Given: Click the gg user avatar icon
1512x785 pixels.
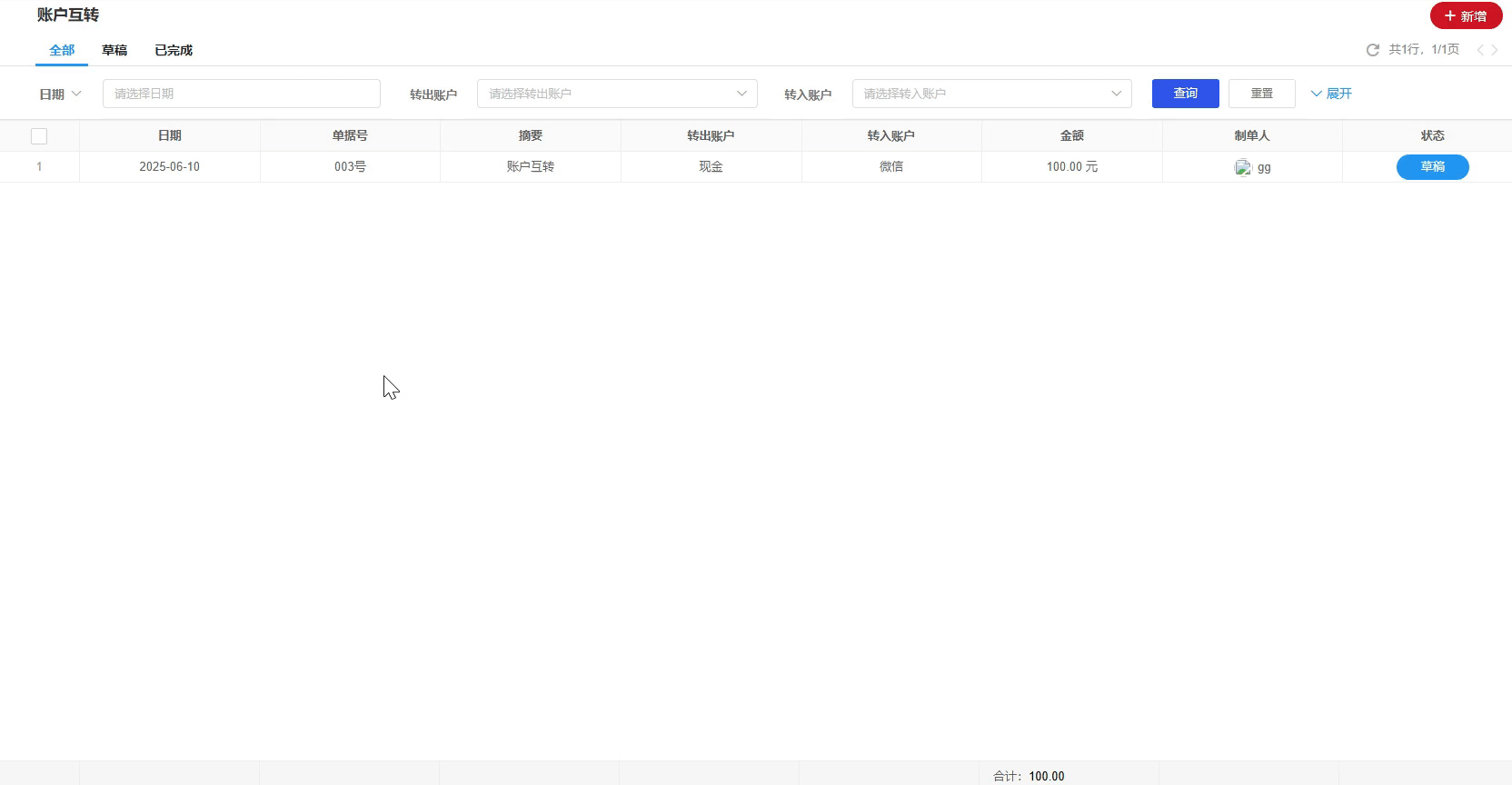Looking at the screenshot, I should 1242,167.
